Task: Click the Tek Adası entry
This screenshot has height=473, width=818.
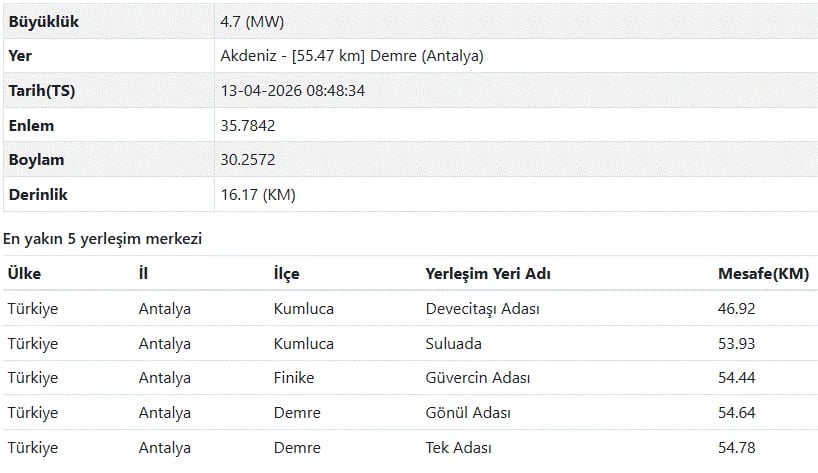Action: (x=458, y=448)
